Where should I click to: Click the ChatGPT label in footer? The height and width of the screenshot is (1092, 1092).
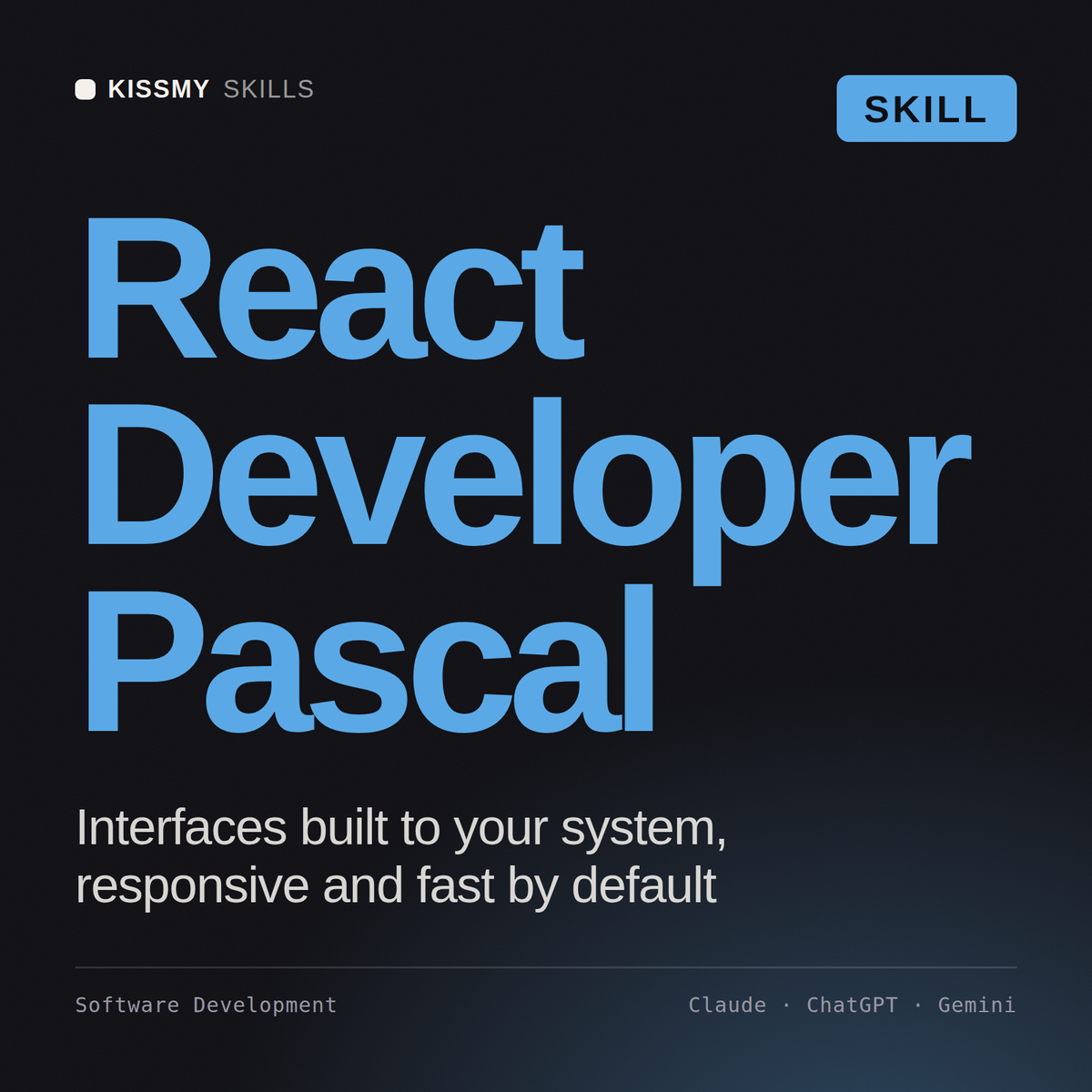[x=852, y=1005]
